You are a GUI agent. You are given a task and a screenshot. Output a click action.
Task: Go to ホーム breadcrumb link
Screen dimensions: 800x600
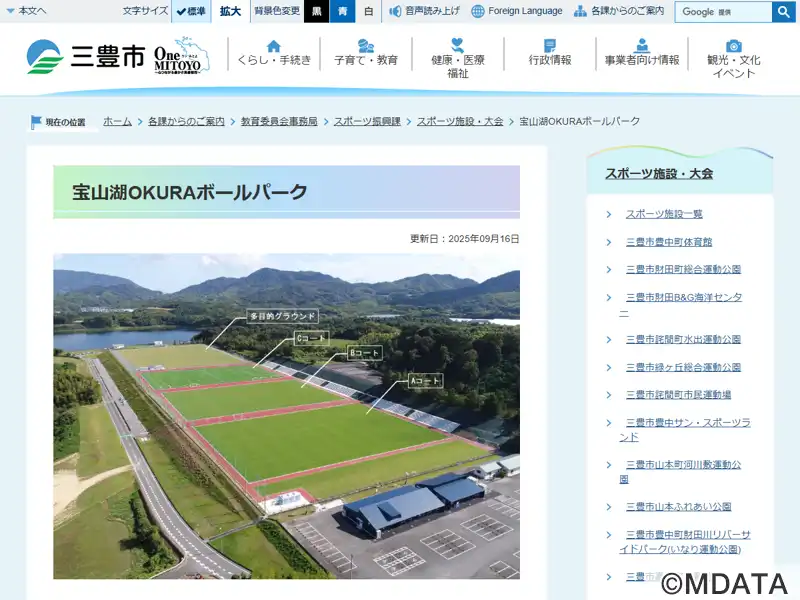[117, 121]
